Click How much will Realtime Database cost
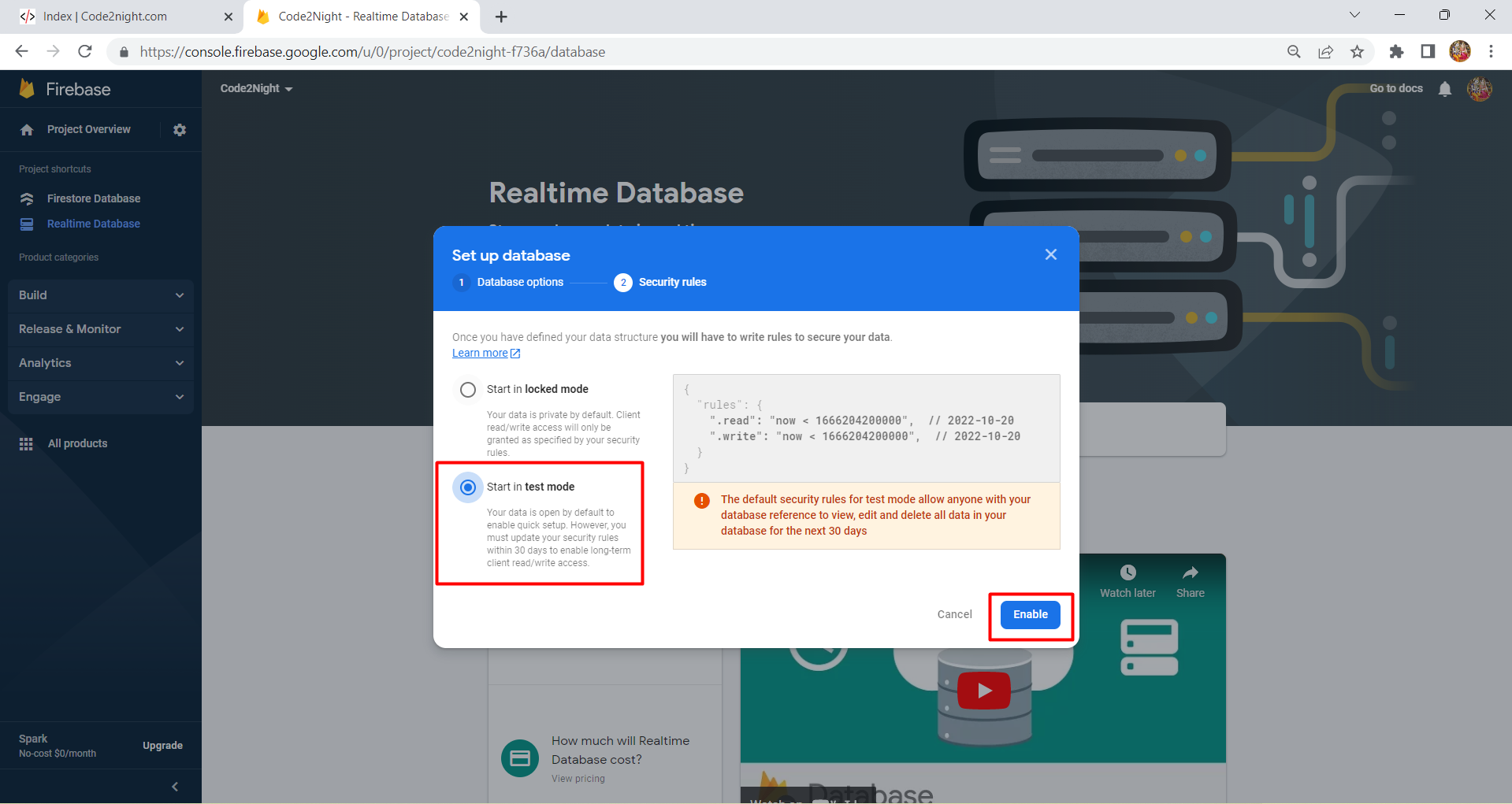The width and height of the screenshot is (1512, 804). click(621, 750)
